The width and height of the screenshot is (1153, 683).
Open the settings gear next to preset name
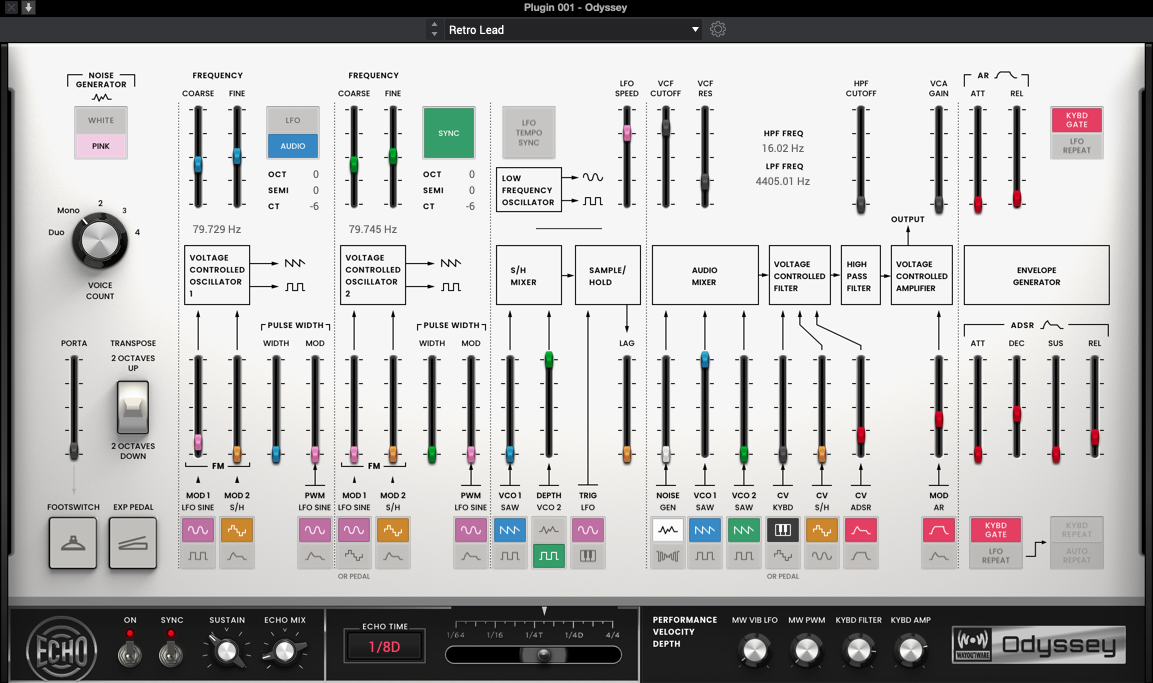(718, 29)
